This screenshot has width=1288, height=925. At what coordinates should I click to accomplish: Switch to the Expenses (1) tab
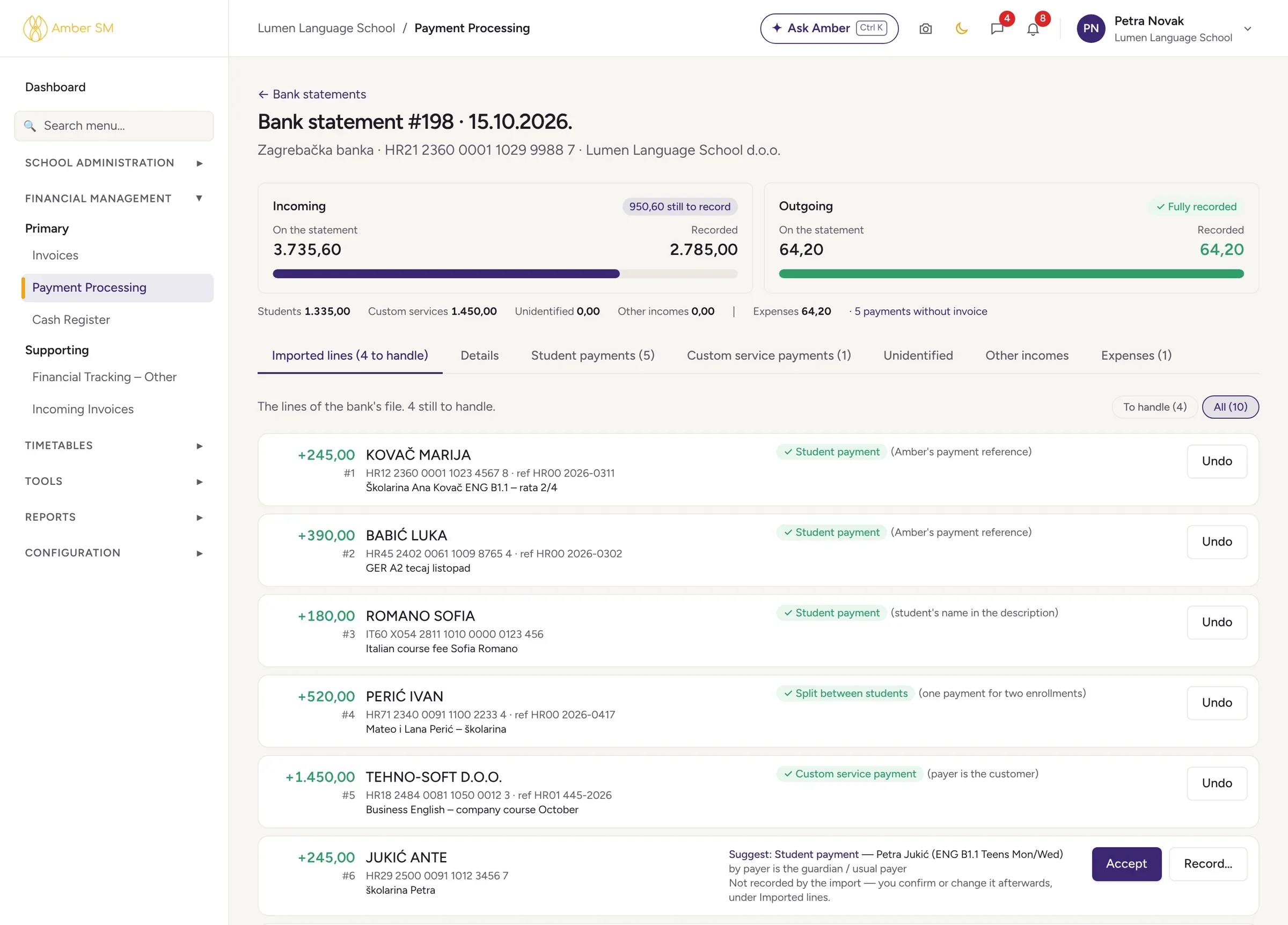1136,356
